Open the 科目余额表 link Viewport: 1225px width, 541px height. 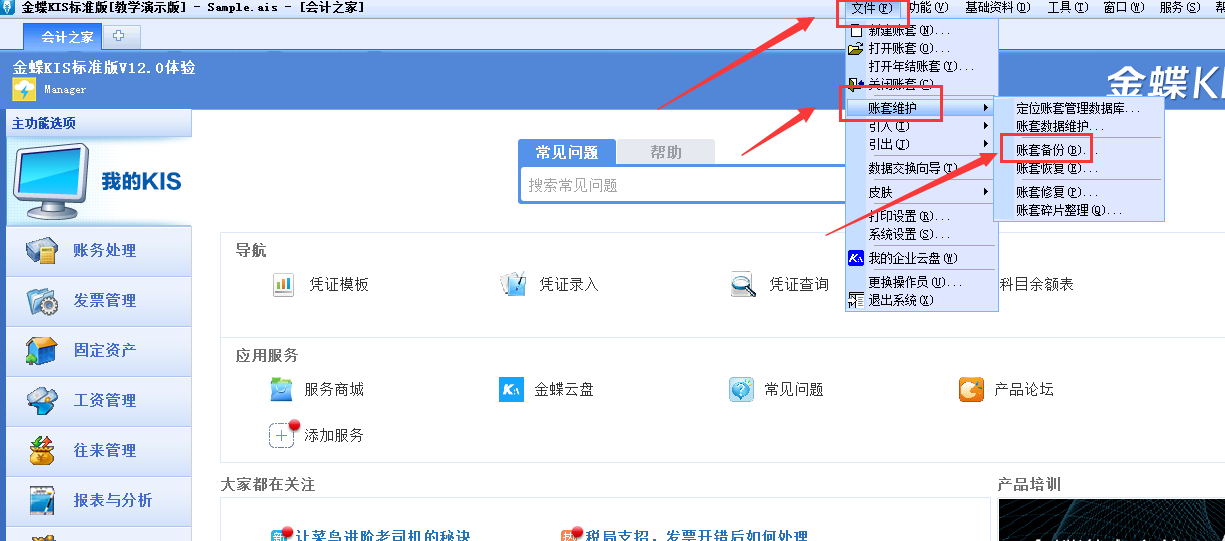pos(1036,285)
